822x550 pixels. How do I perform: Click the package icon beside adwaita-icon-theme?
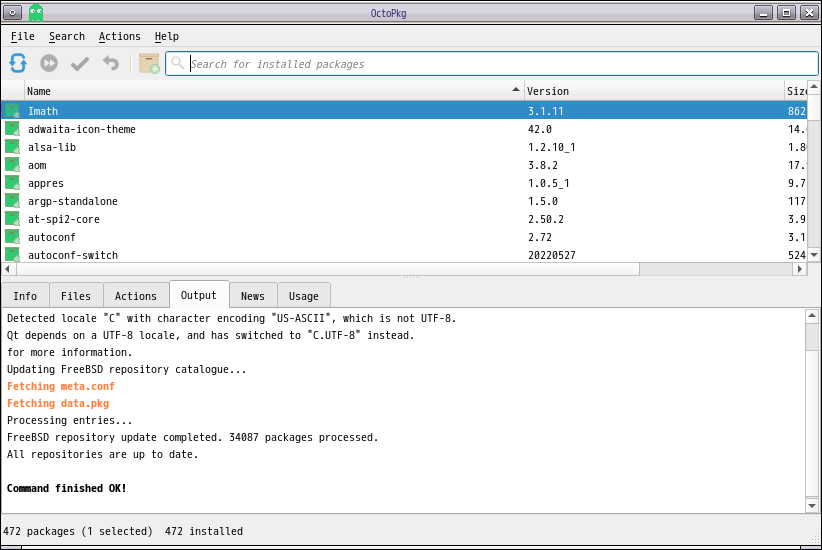click(x=13, y=128)
